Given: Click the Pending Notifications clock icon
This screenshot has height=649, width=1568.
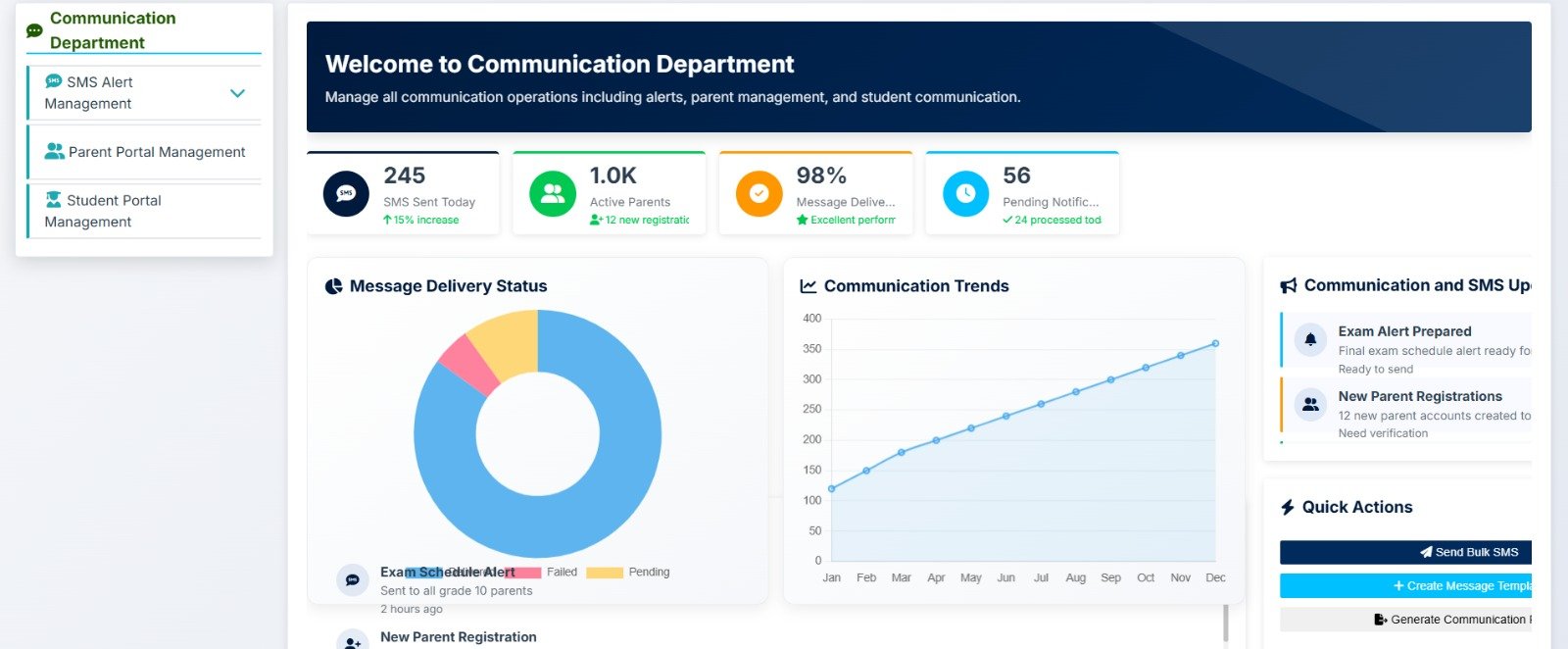Looking at the screenshot, I should [965, 193].
